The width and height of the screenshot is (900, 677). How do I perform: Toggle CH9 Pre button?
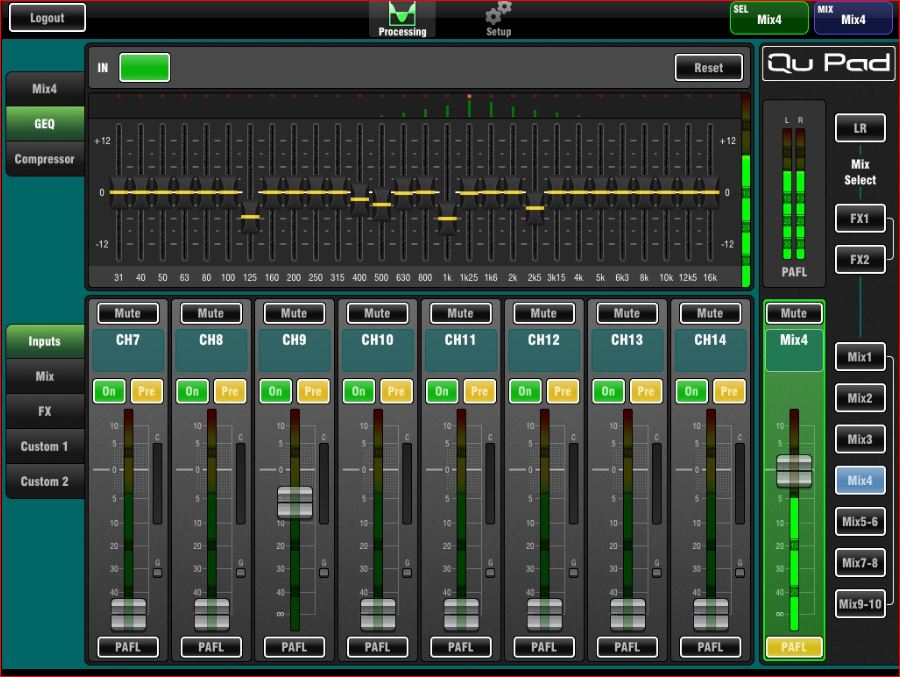pyautogui.click(x=313, y=391)
